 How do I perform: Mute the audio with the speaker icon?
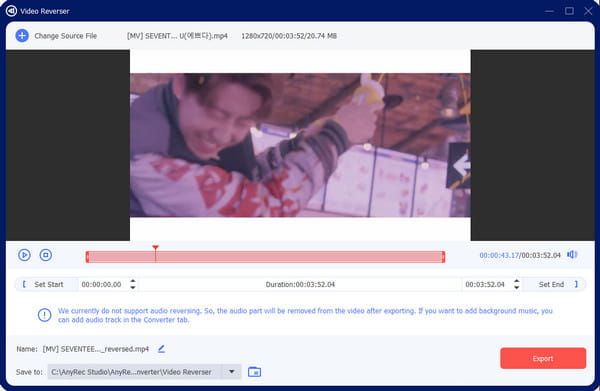[572, 254]
